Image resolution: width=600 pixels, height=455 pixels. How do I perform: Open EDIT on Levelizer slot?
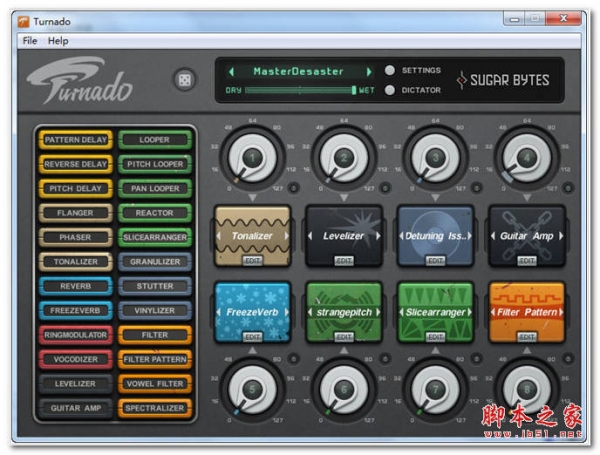(344, 261)
